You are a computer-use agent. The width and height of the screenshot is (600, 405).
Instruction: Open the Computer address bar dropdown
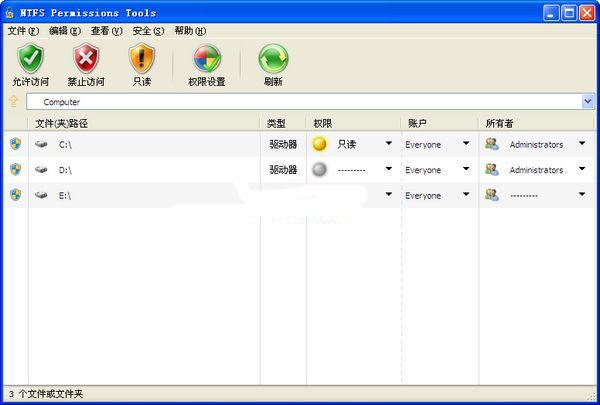(x=588, y=101)
